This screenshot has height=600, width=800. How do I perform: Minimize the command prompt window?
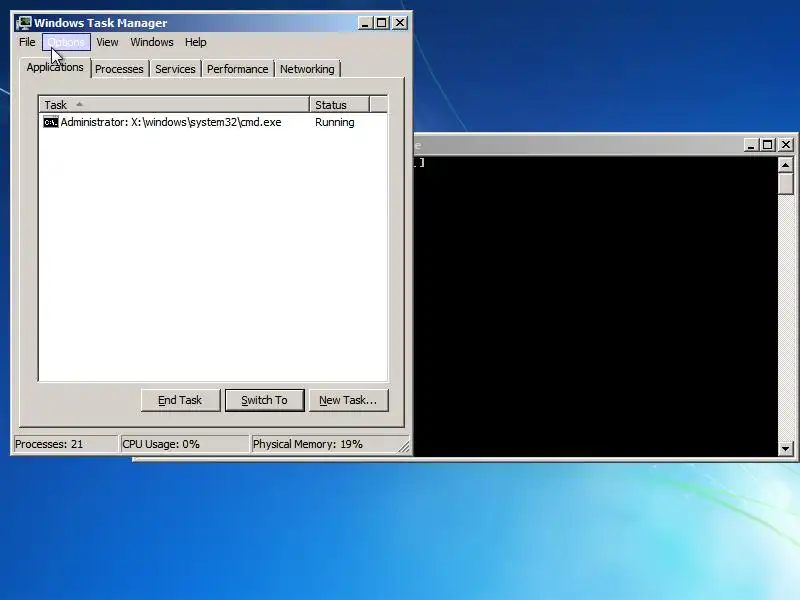(x=751, y=145)
